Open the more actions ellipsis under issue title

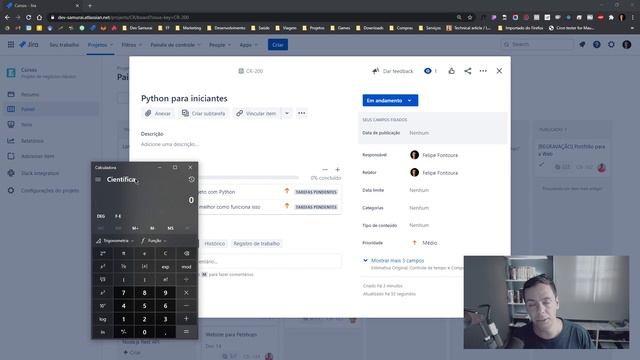[x=302, y=113]
